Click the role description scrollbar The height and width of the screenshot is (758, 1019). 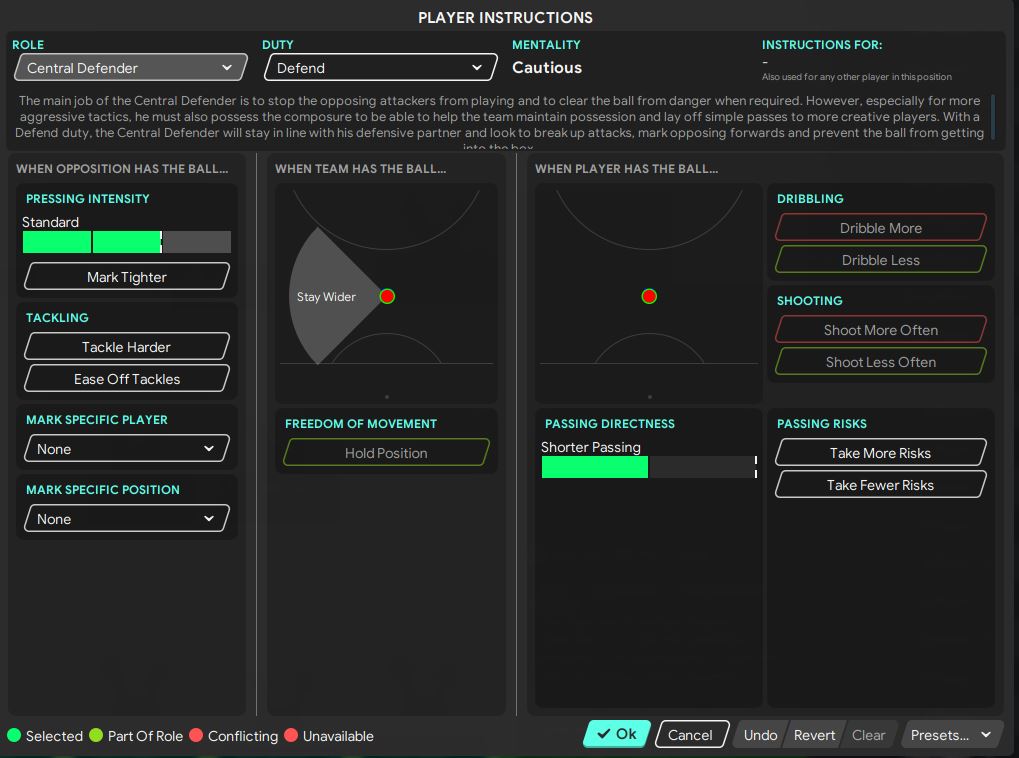coord(993,117)
